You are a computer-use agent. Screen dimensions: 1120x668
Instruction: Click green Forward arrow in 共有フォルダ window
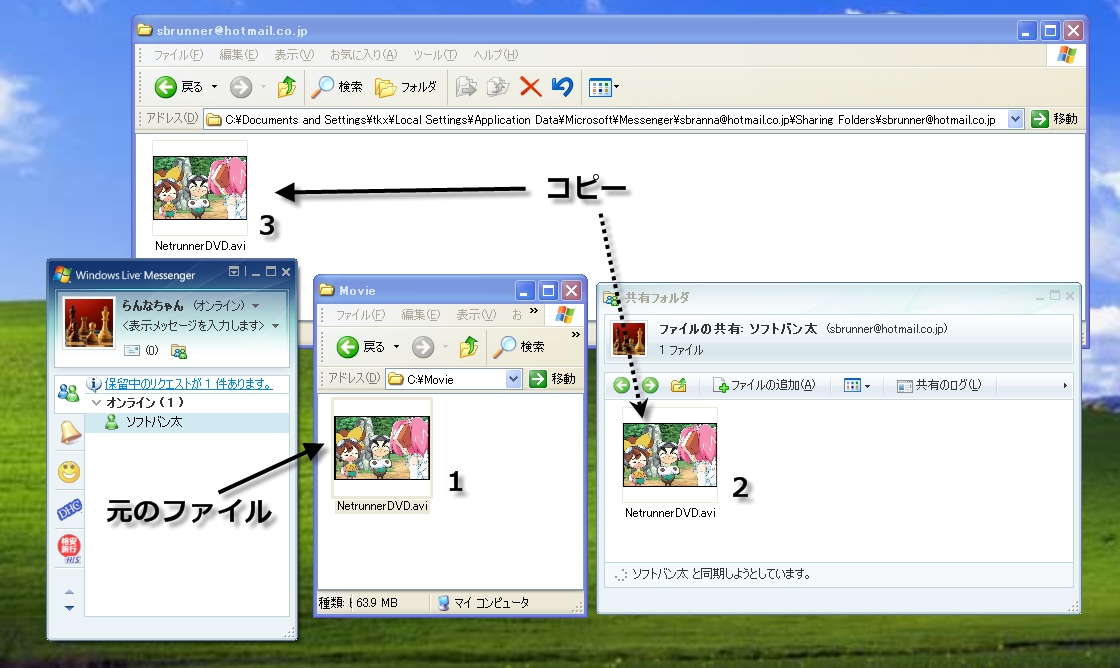(650, 386)
